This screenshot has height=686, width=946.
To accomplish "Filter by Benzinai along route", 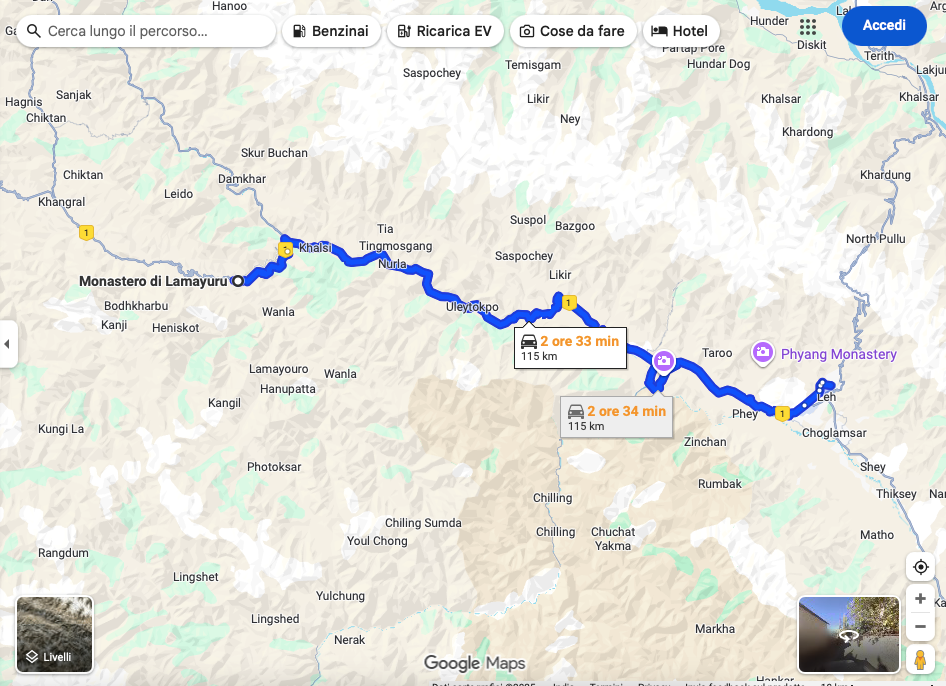I will (331, 31).
